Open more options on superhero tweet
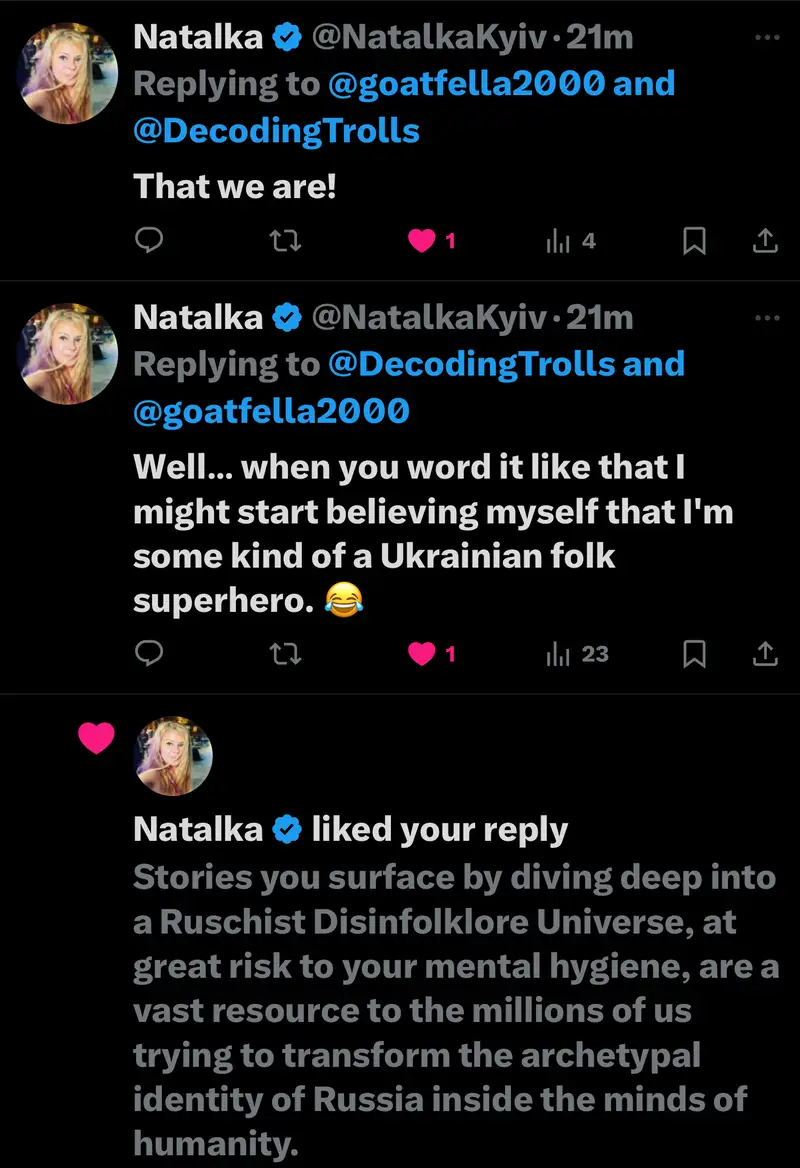 pyautogui.click(x=766, y=318)
